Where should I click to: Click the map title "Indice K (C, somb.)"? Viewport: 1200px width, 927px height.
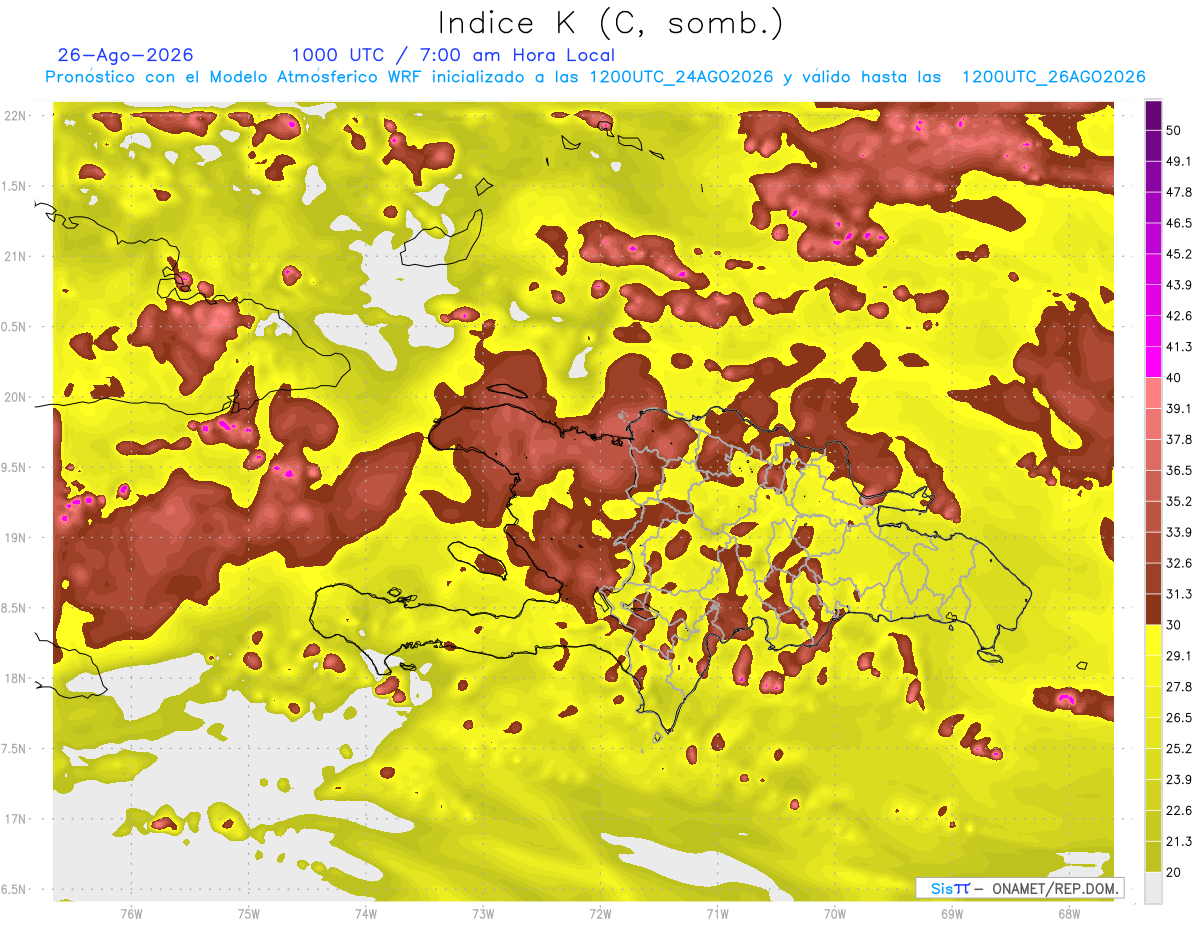(x=611, y=24)
